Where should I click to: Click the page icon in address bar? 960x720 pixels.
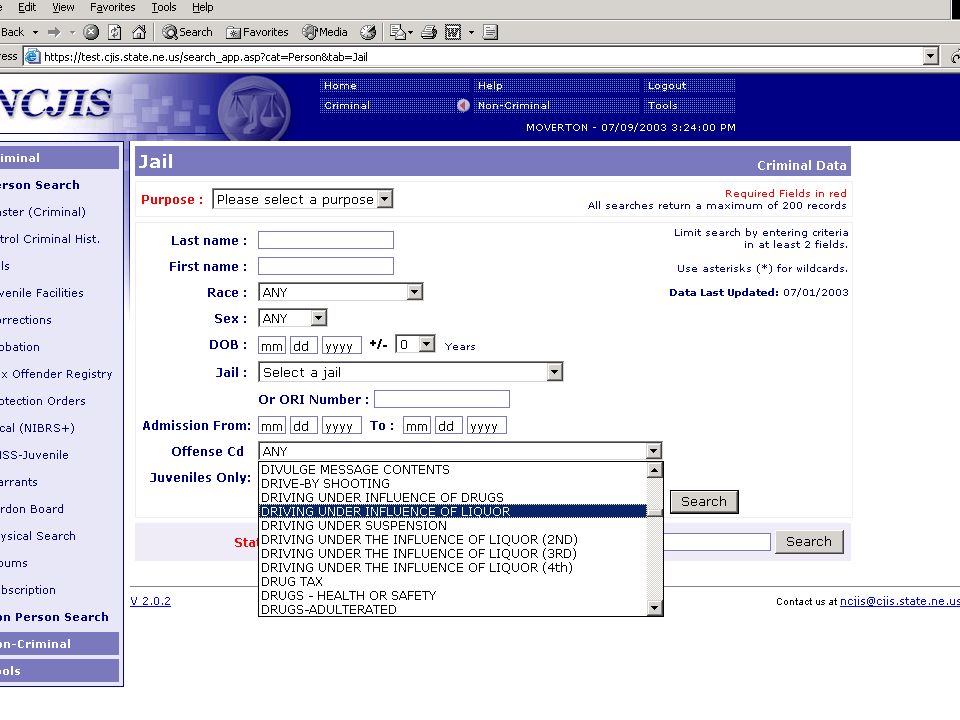tap(33, 57)
